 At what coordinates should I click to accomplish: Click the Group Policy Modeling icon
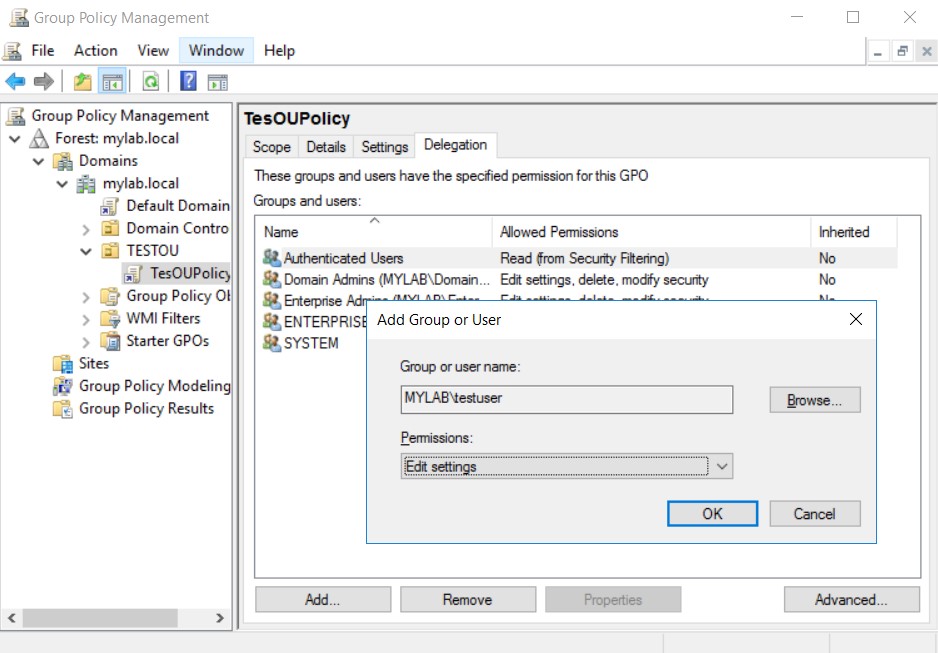[x=62, y=386]
